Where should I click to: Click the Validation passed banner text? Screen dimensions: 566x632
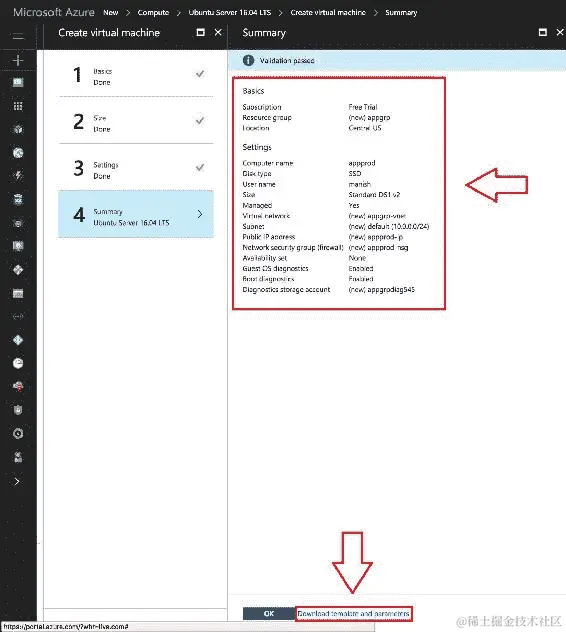(287, 60)
